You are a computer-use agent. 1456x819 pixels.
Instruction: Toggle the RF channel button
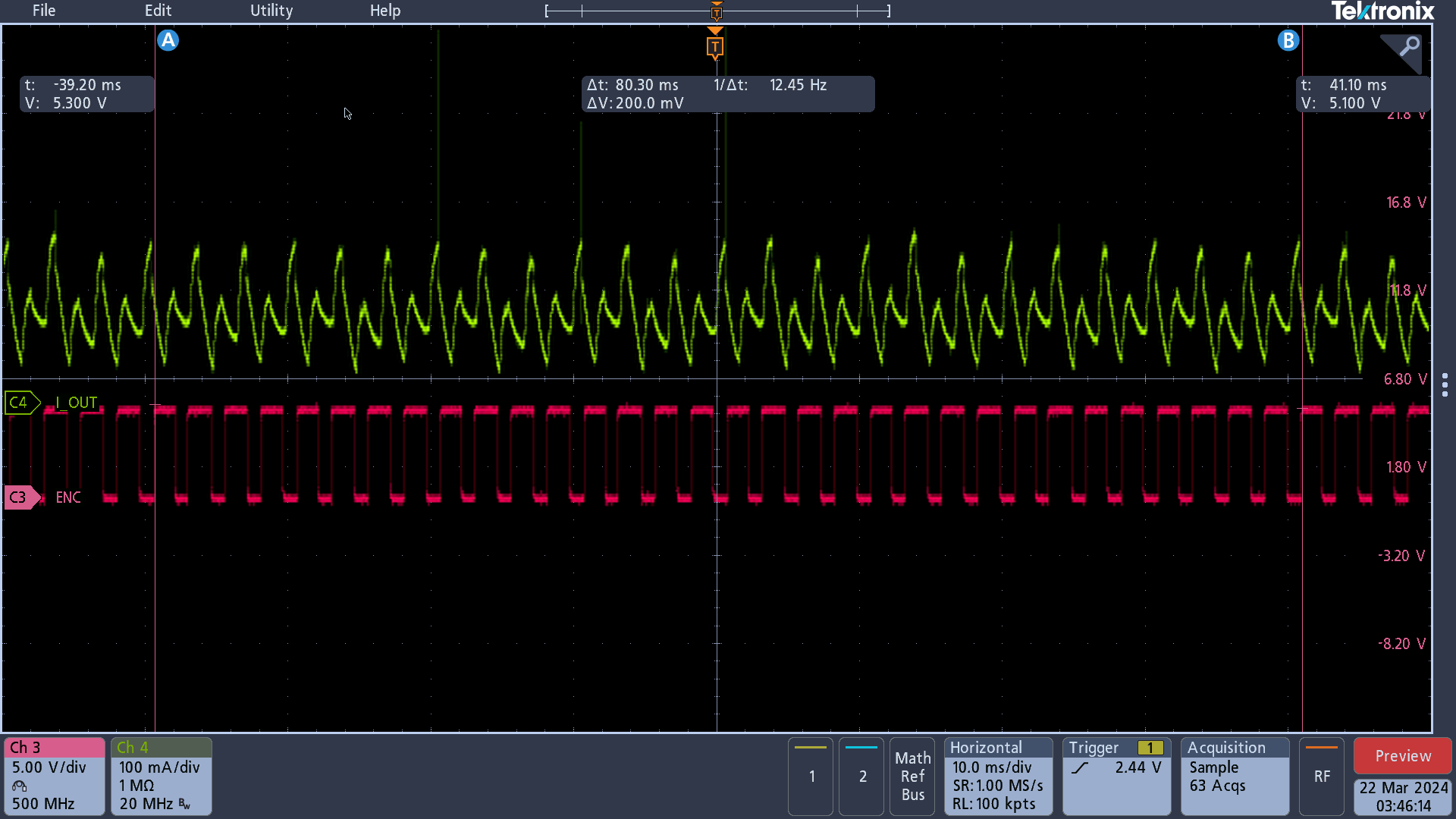(x=1321, y=776)
